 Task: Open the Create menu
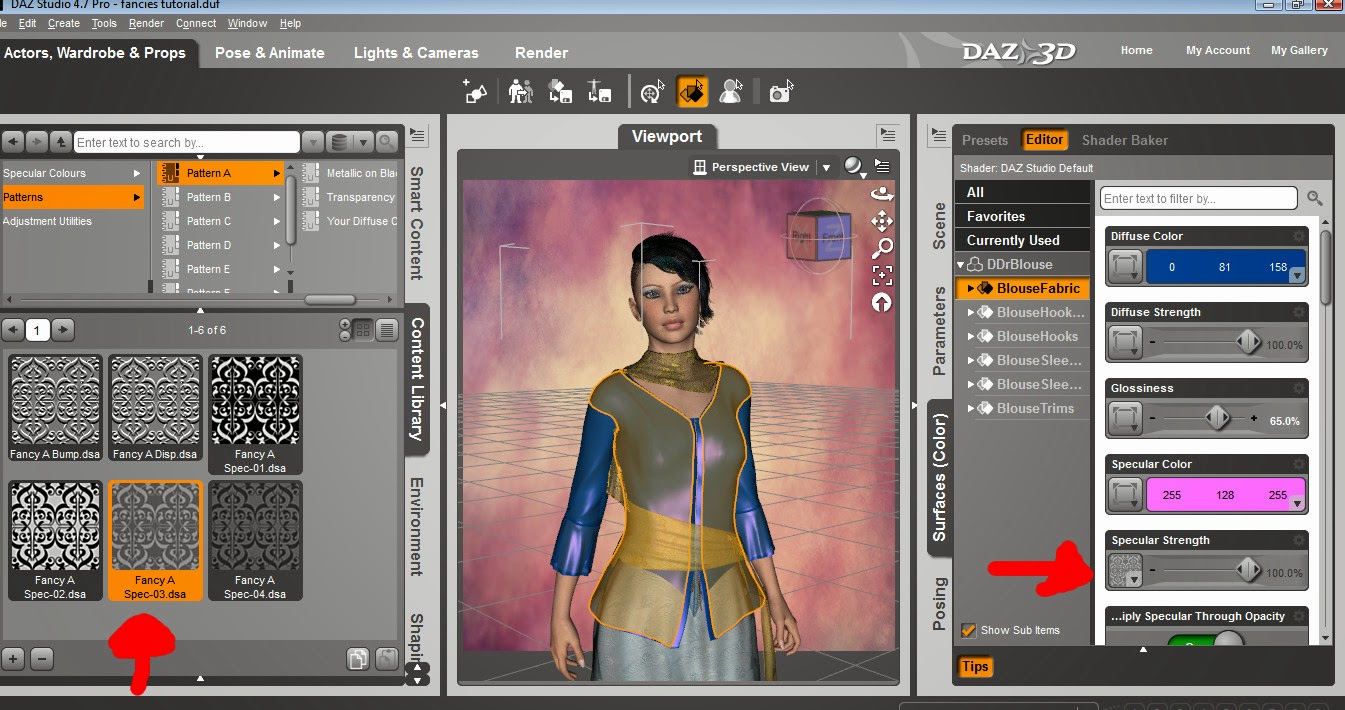(64, 23)
